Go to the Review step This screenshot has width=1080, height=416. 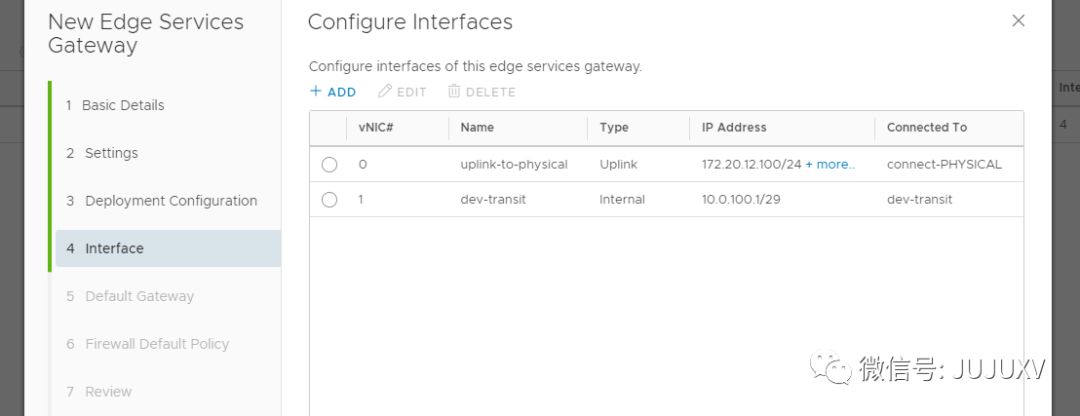[x=108, y=392]
